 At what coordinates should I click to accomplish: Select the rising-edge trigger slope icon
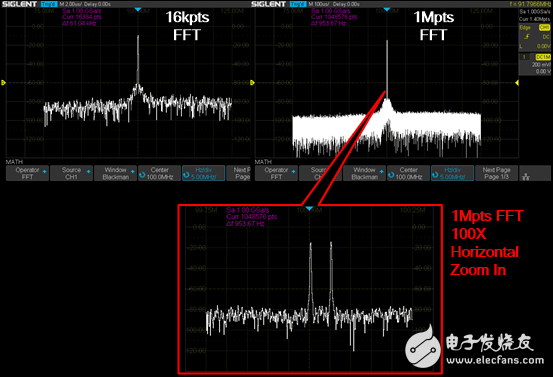click(527, 37)
